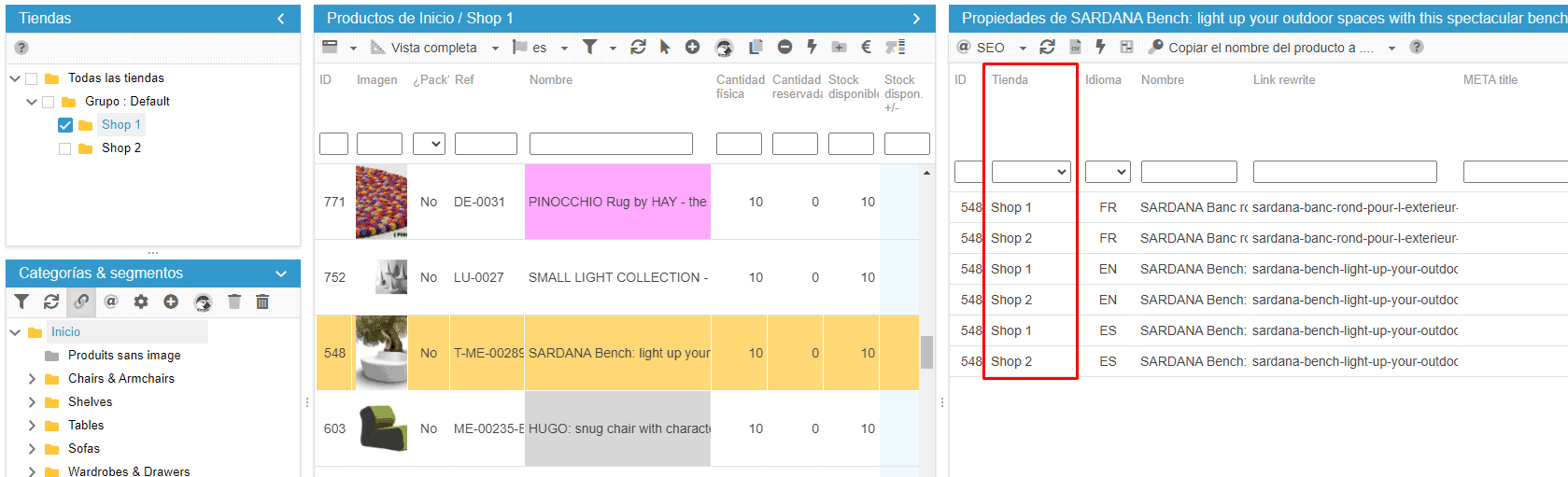Check the Shop 2 checkbox

coord(64,148)
